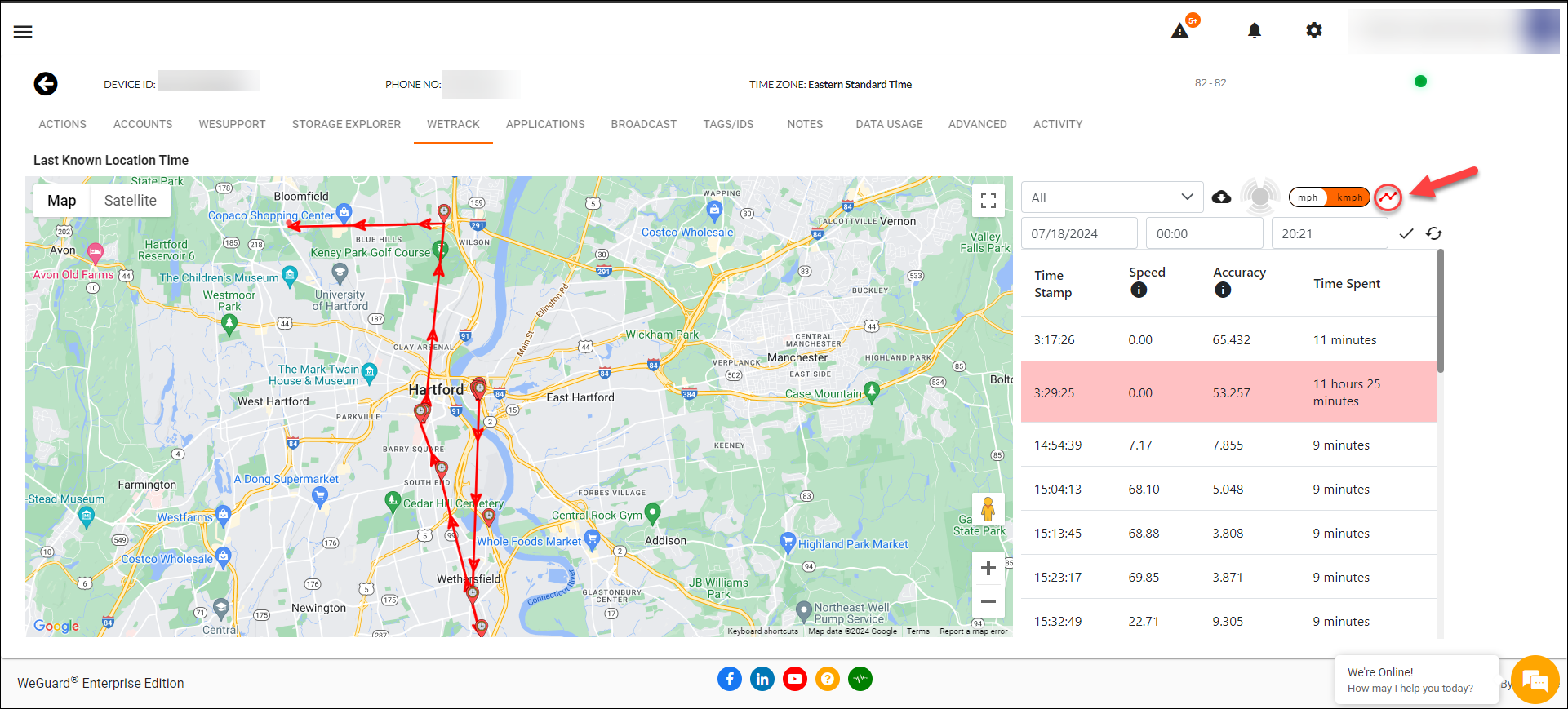Refresh the location data
This screenshot has width=1568, height=709.
point(1434,234)
